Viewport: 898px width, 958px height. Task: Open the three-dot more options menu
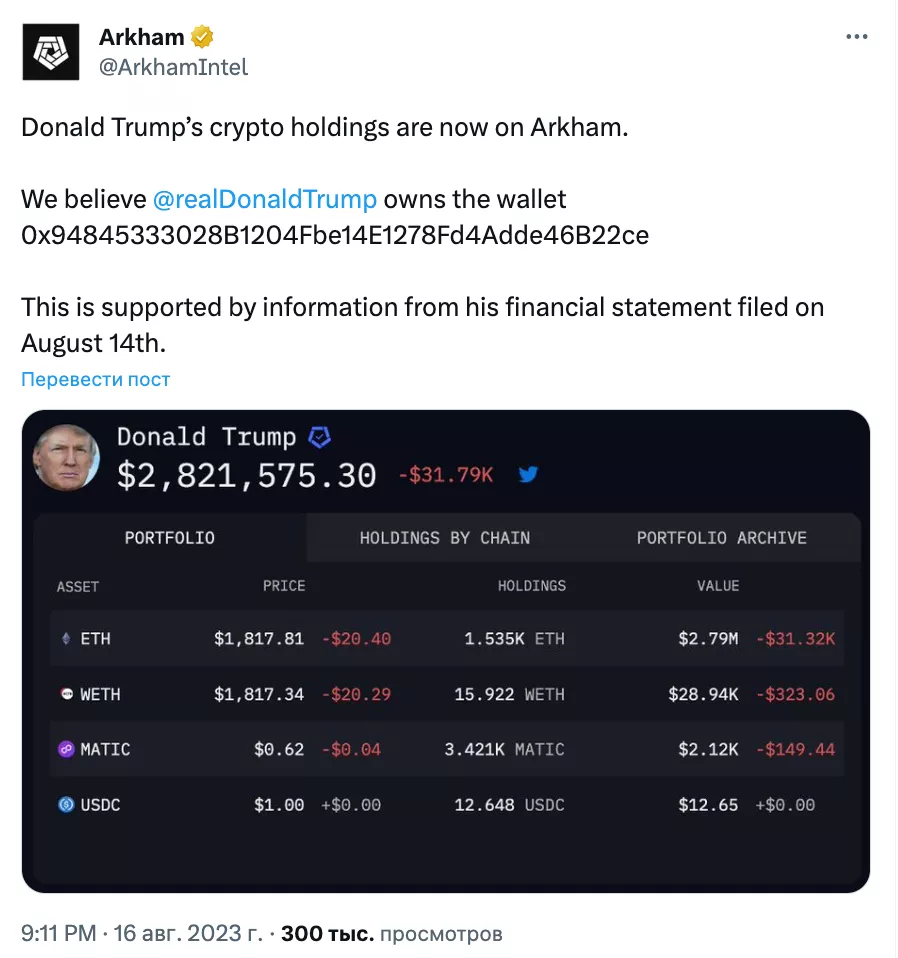point(856,37)
